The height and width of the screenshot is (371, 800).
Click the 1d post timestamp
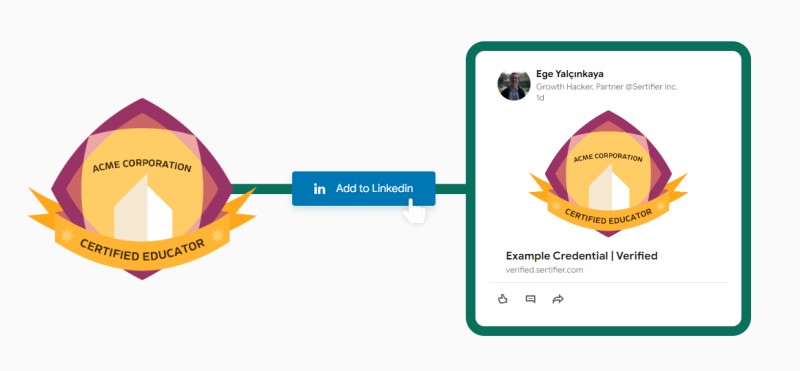[540, 98]
